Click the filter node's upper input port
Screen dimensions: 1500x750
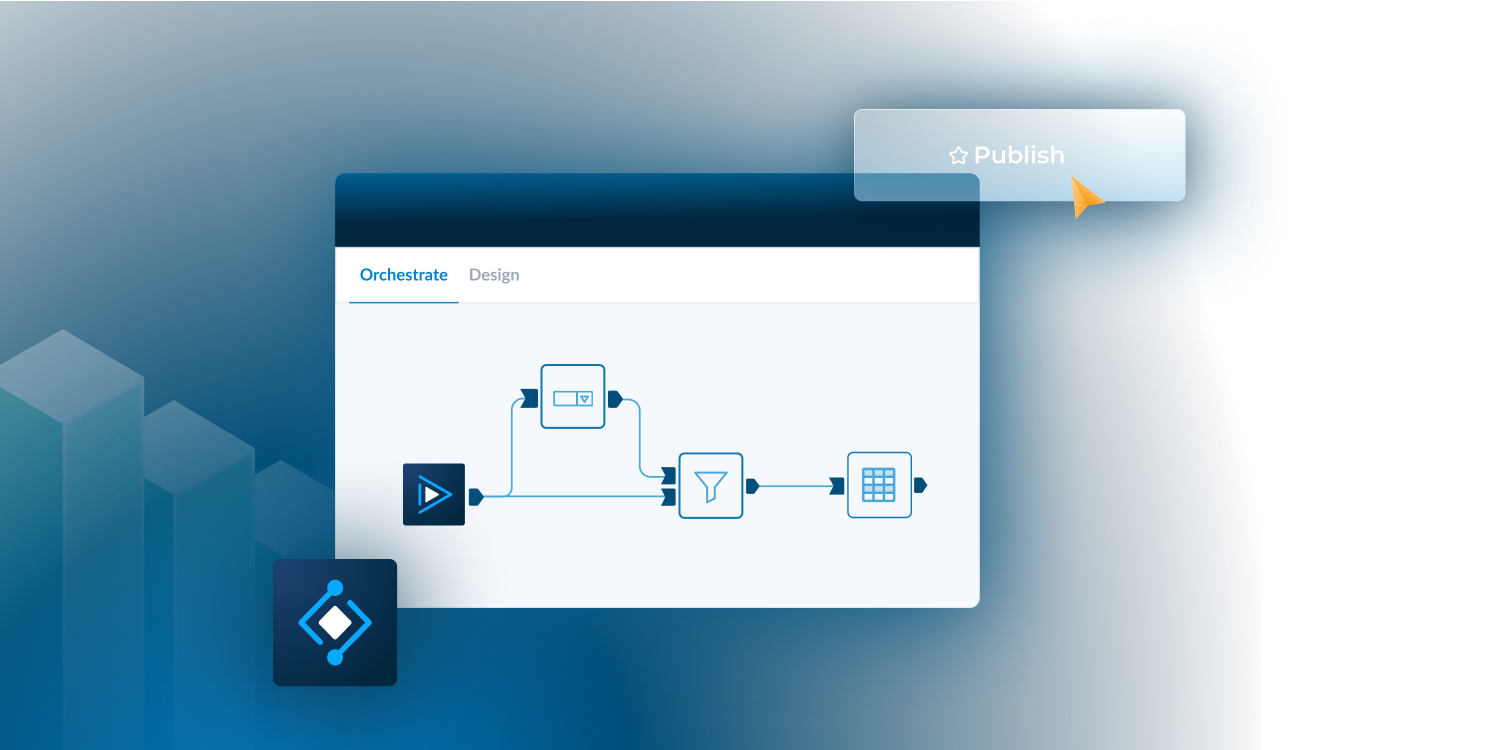(x=669, y=475)
